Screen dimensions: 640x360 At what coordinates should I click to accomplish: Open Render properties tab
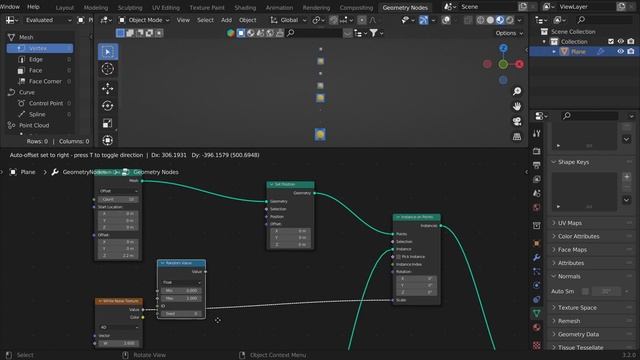(x=537, y=151)
